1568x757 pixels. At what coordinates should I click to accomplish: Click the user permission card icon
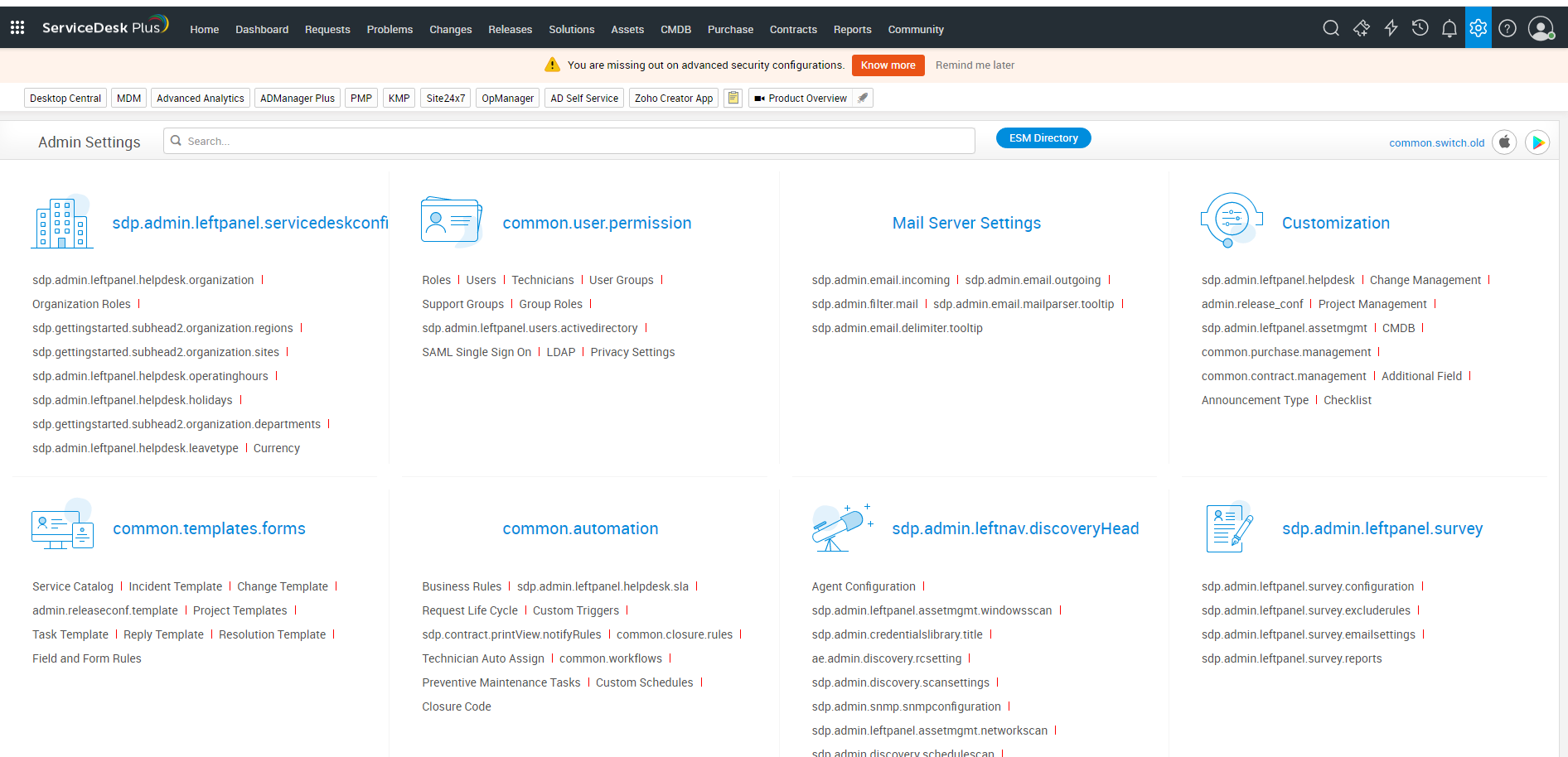452,222
